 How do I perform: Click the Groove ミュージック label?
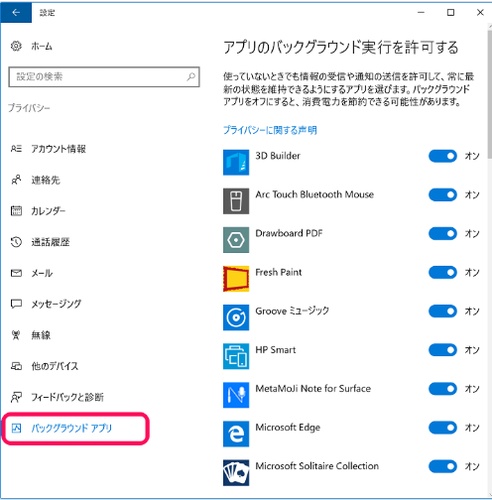(x=292, y=311)
